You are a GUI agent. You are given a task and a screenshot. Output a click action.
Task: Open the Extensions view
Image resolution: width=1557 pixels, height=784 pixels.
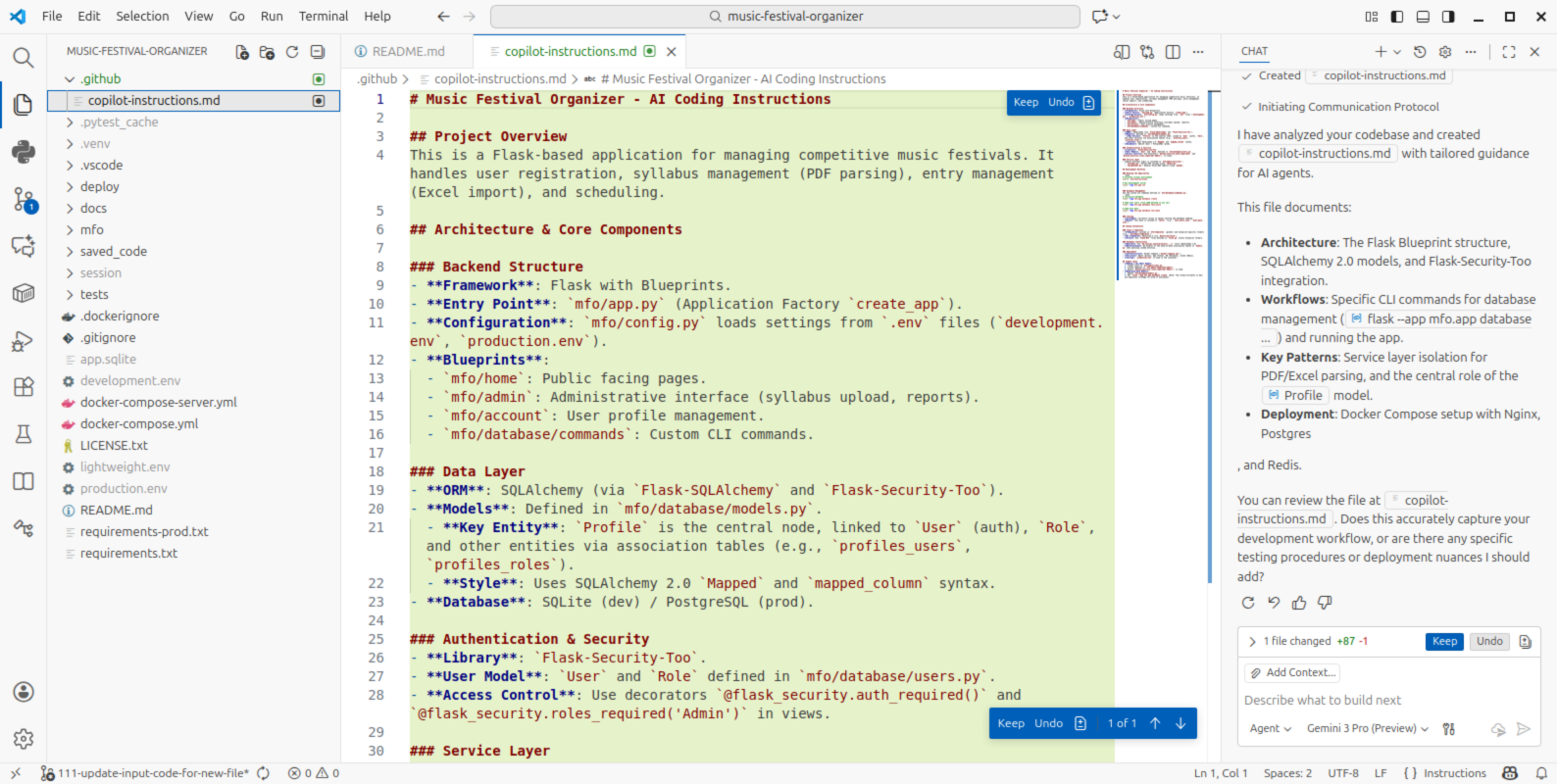[x=24, y=387]
